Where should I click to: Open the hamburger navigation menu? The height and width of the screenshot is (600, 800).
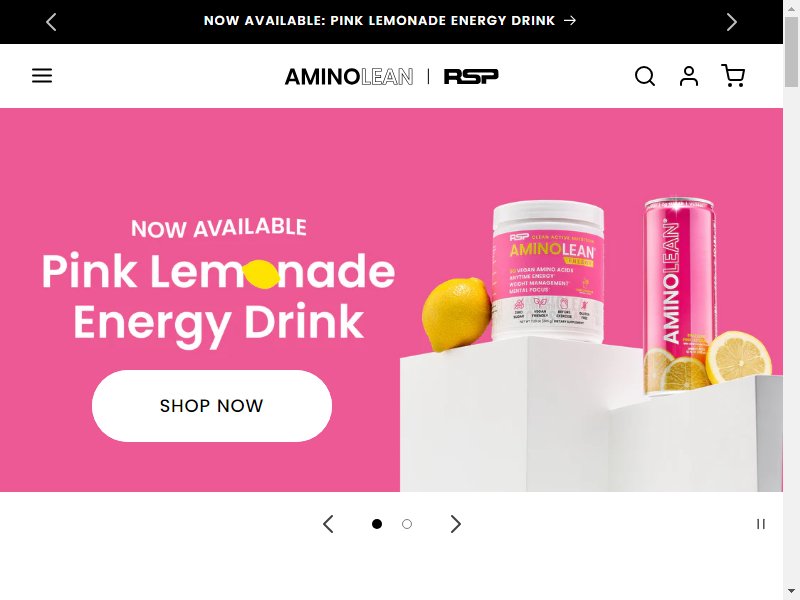42,76
